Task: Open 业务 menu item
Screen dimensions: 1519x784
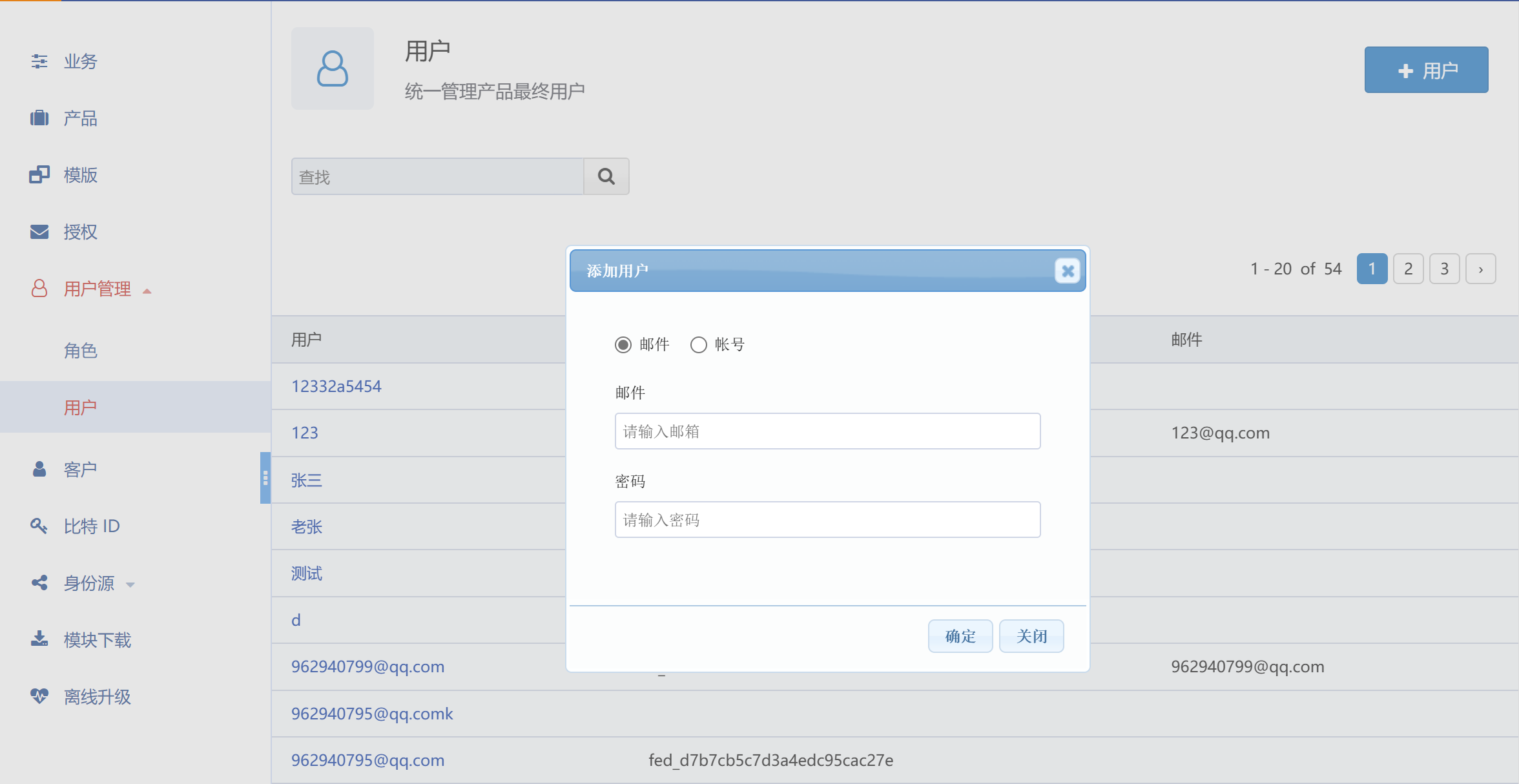Action: 80,61
